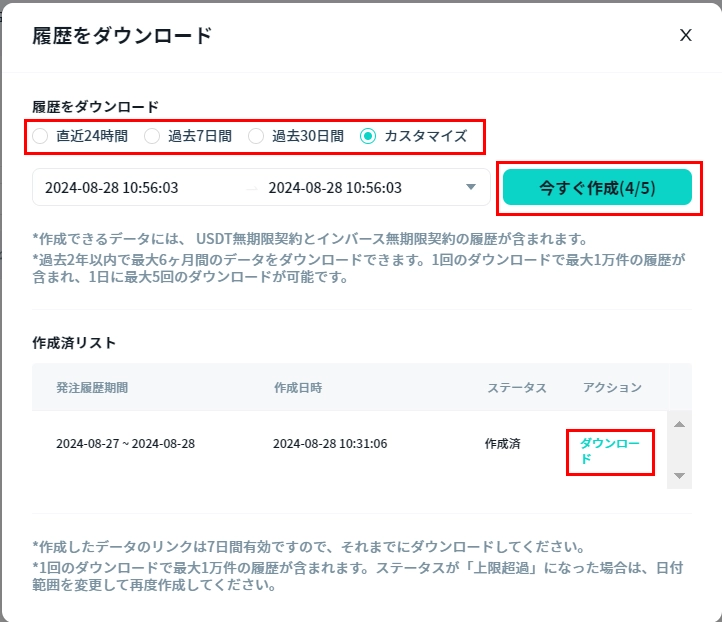Click the end date field after the arrow
This screenshot has height=622, width=722.
[x=335, y=188]
